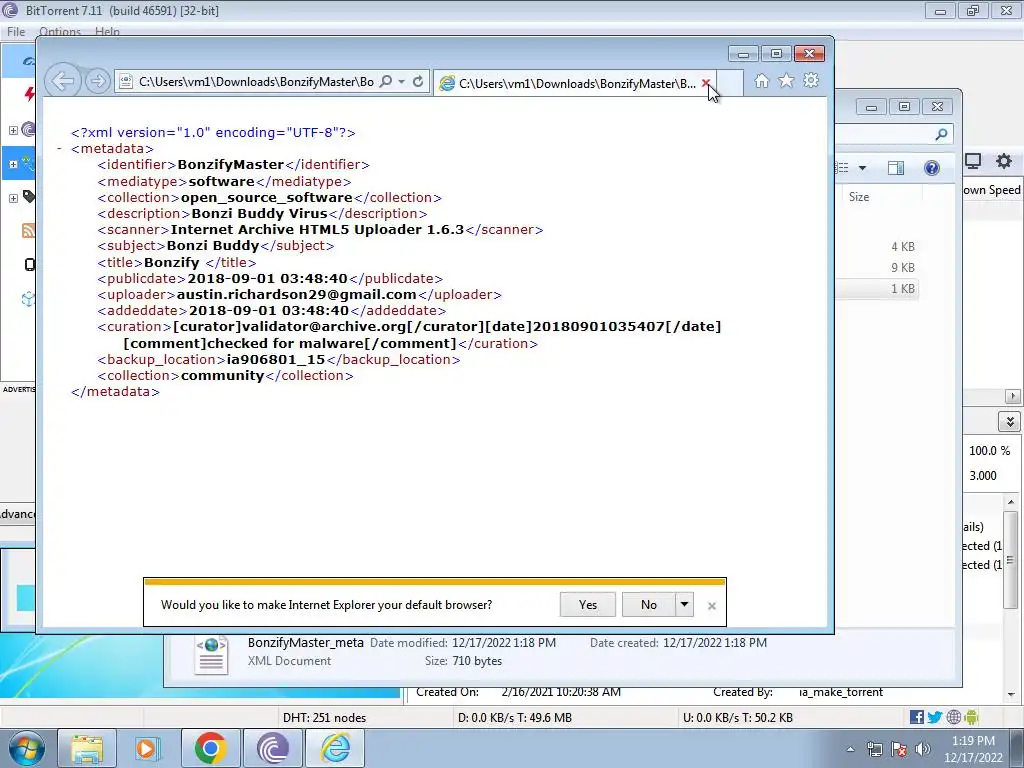Screen dimensions: 1024x768
Task: Click the Explorer search box magnifier
Action: [941, 135]
